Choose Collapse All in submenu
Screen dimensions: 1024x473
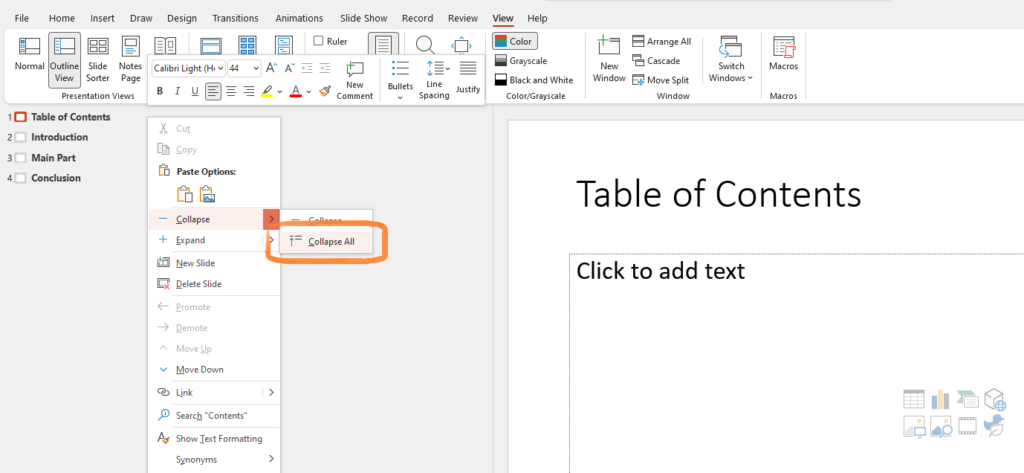(330, 241)
